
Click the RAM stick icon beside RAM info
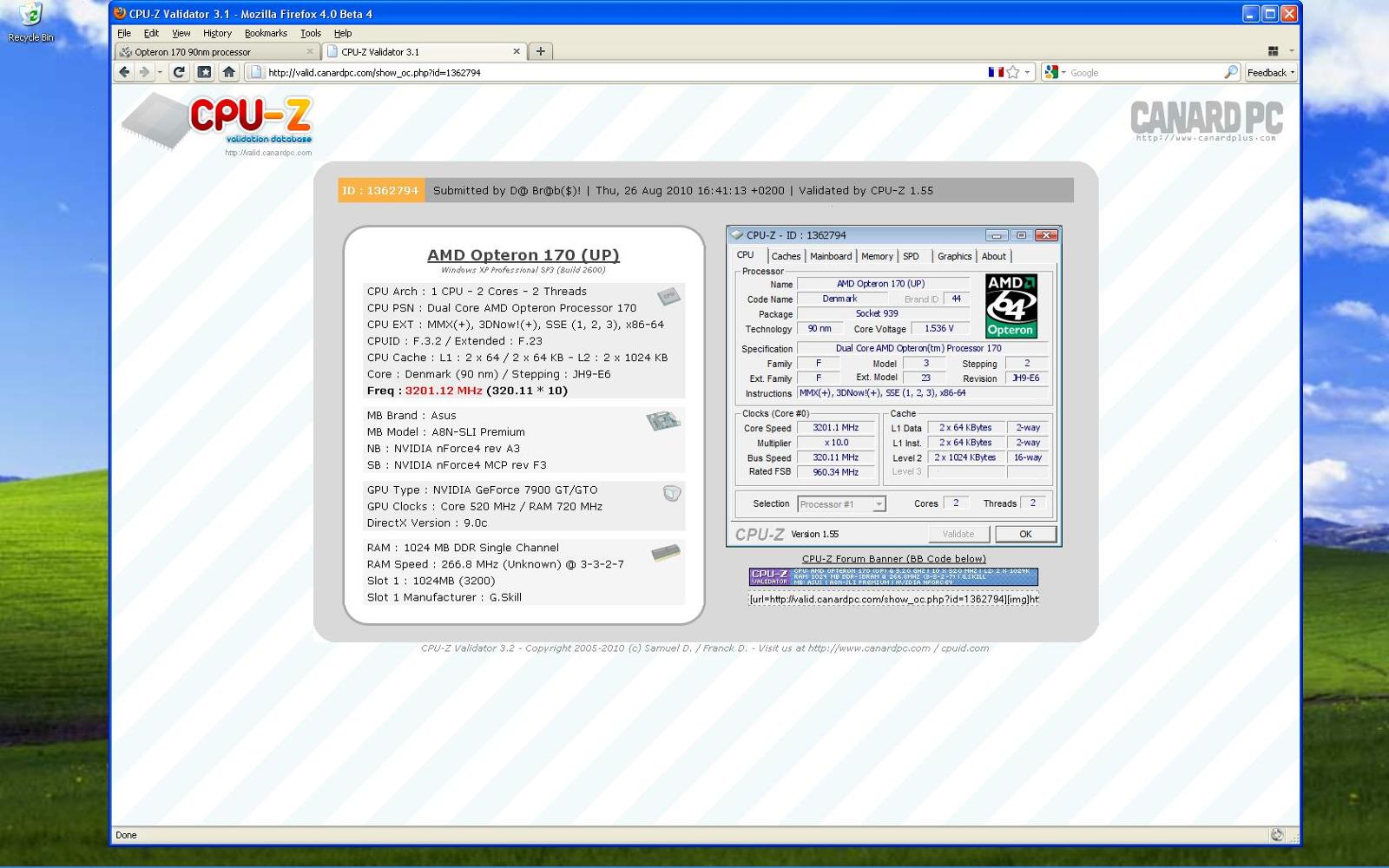tap(666, 552)
